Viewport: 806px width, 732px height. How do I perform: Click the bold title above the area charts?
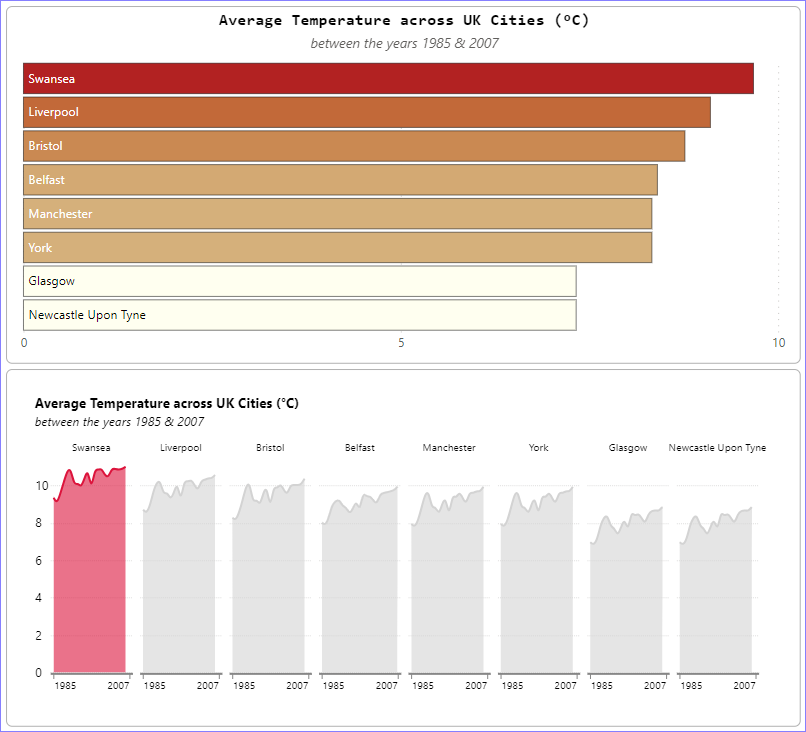166,404
